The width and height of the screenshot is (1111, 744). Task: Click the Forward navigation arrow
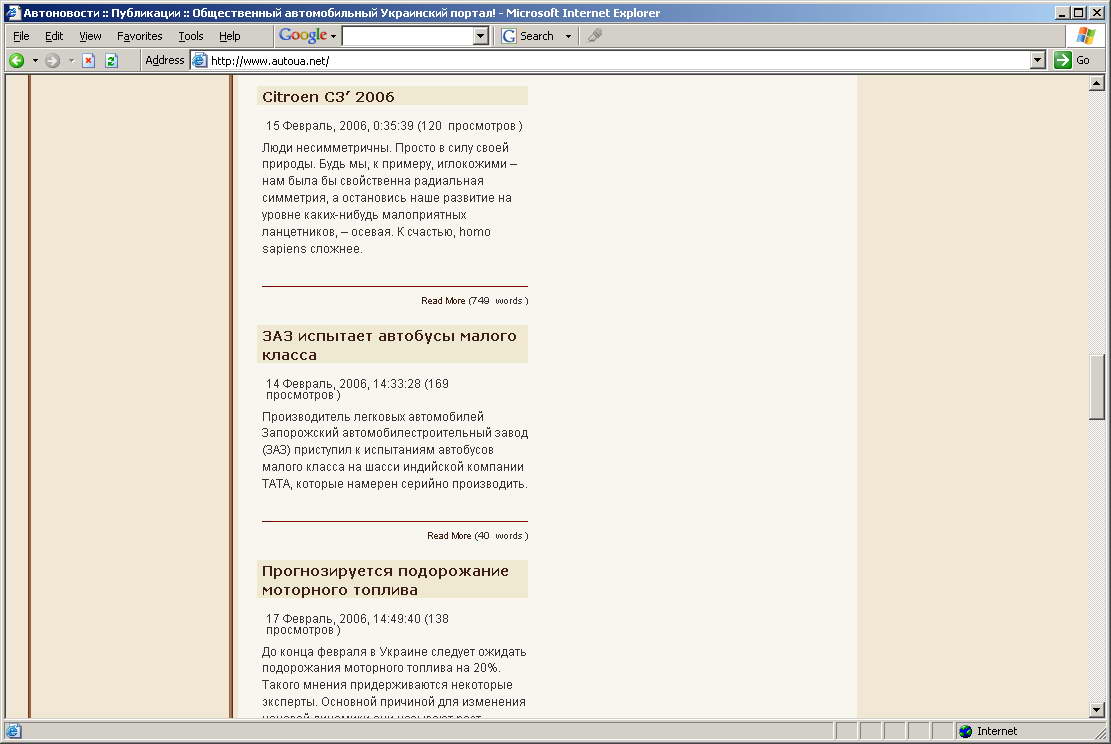[52, 60]
